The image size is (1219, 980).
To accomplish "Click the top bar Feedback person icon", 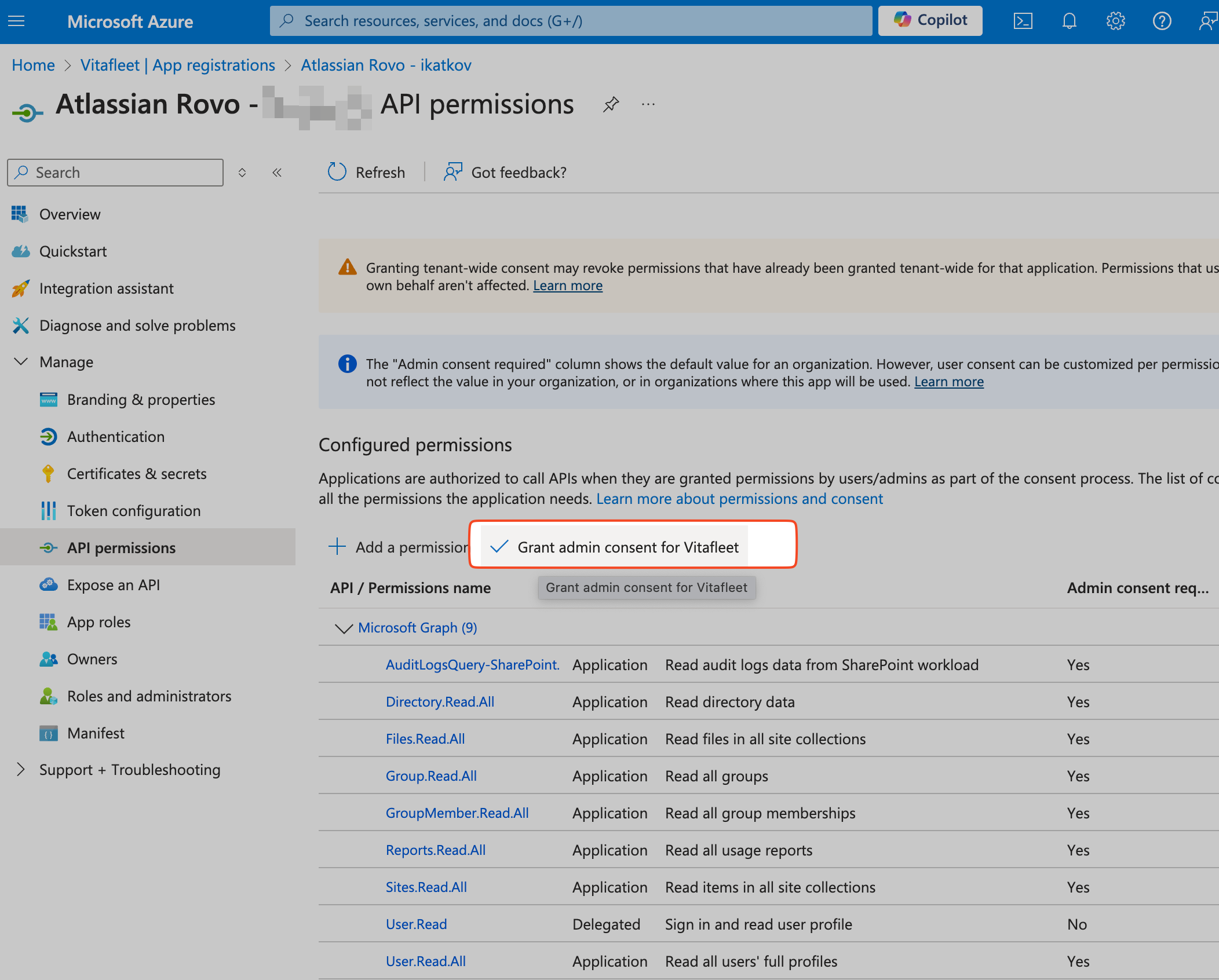I will (x=1207, y=21).
